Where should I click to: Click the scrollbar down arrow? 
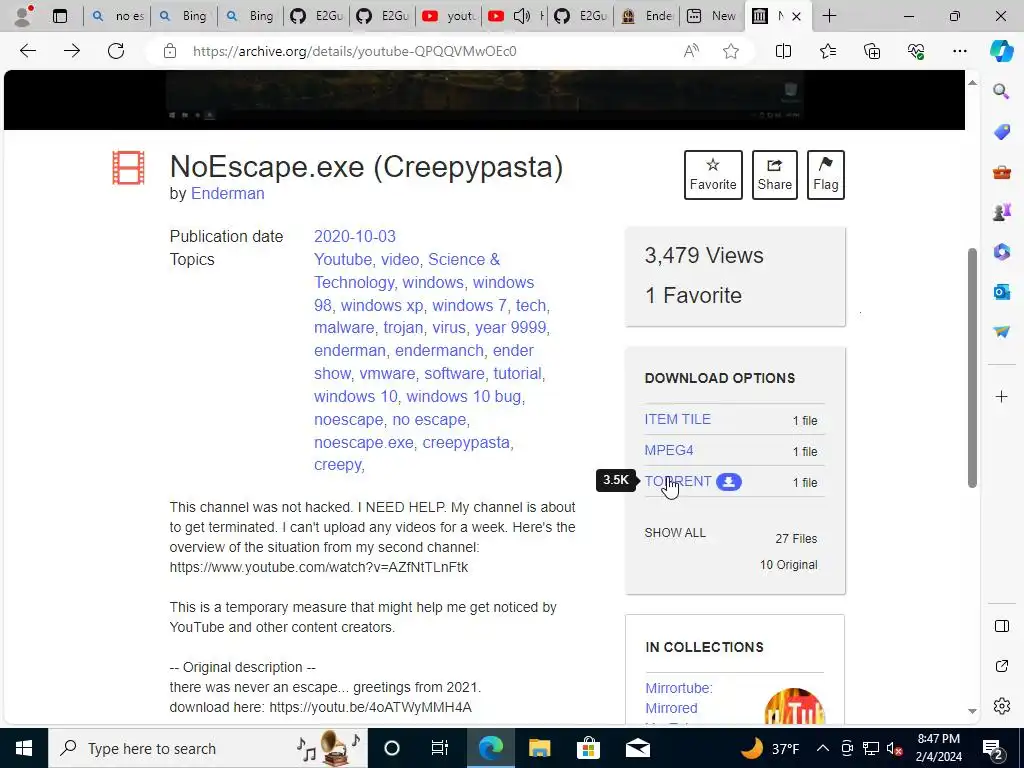click(972, 711)
